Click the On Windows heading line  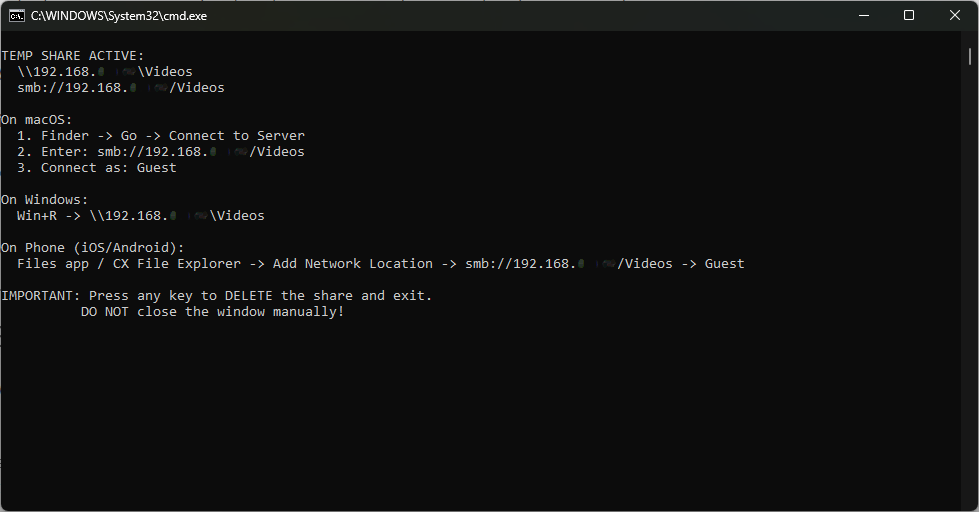point(45,200)
